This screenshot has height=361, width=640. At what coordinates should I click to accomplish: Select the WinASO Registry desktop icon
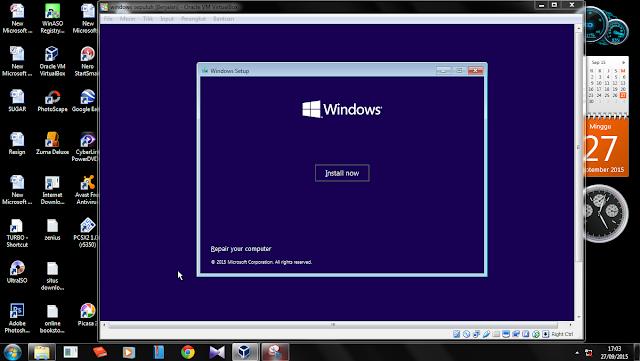click(52, 18)
